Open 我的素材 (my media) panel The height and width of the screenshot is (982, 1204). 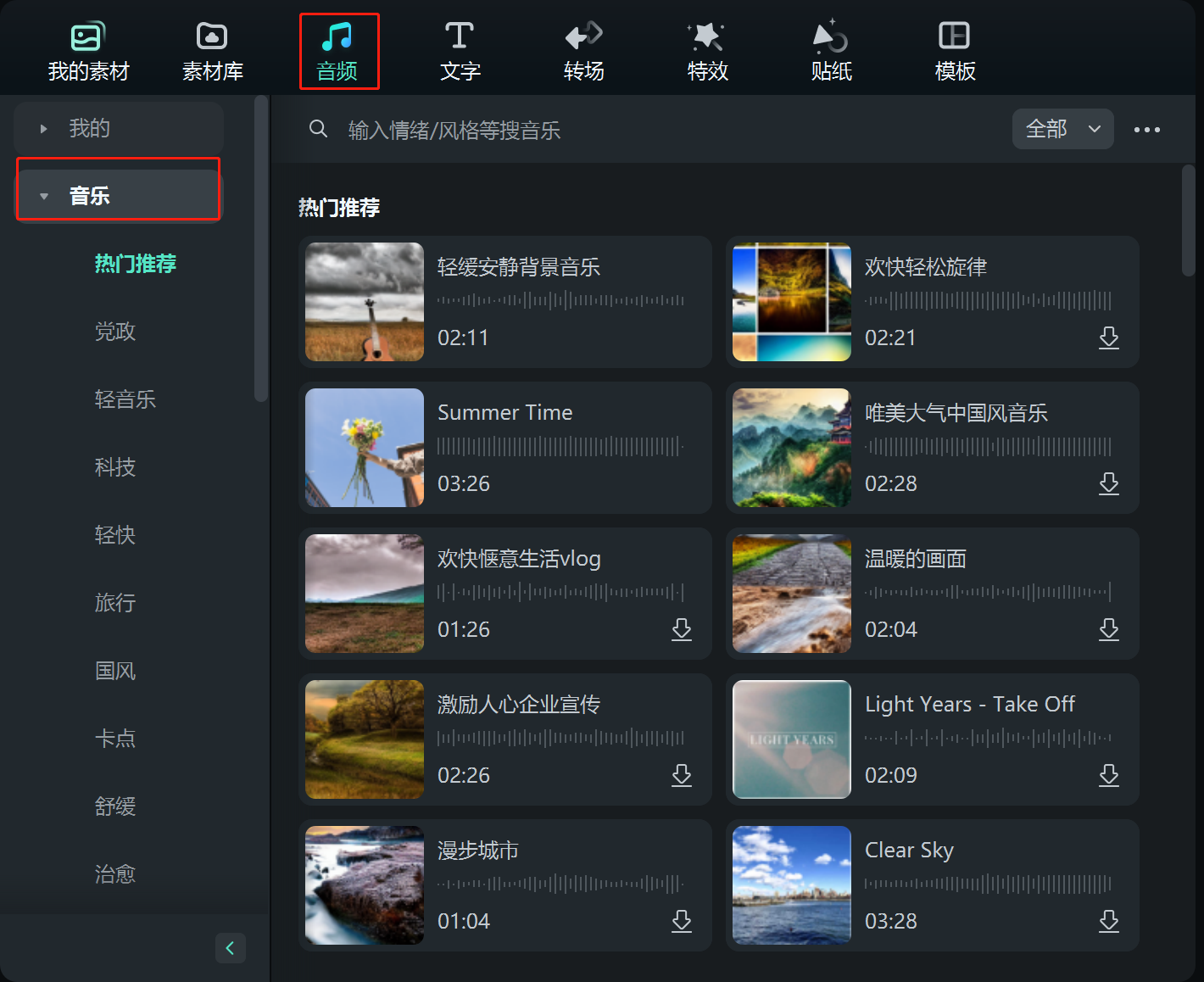pyautogui.click(x=87, y=49)
